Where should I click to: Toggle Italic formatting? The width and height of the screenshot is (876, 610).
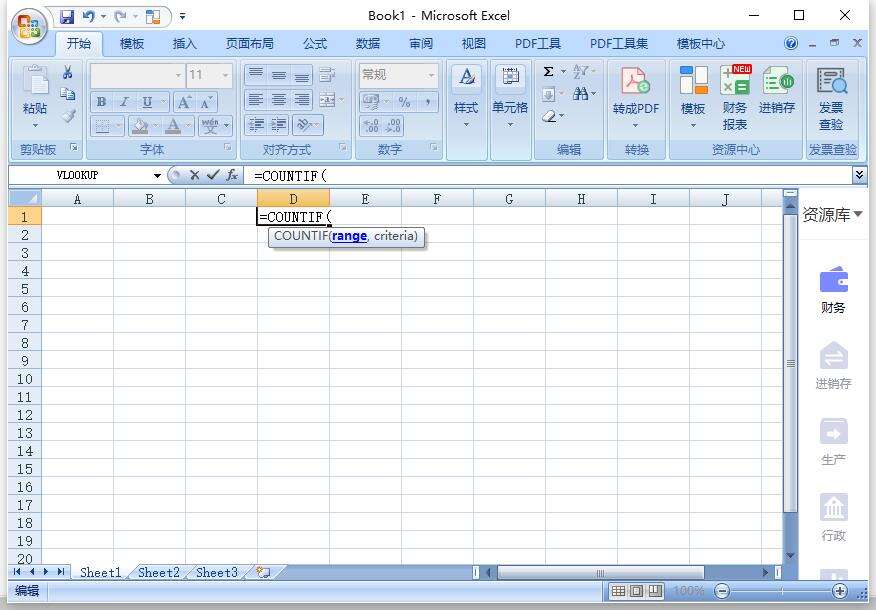tap(124, 102)
